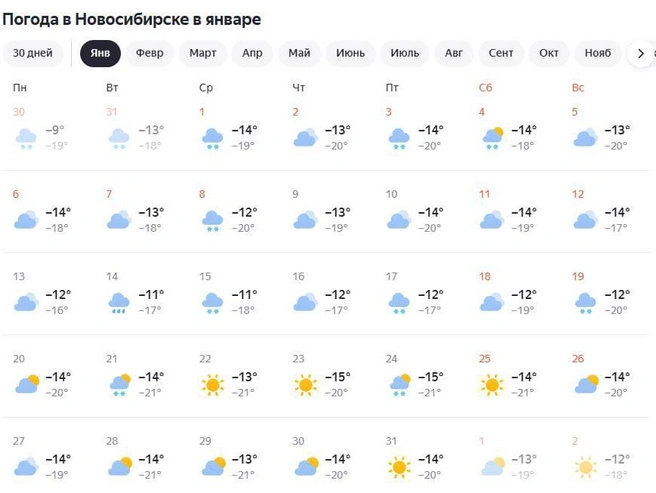The width and height of the screenshot is (656, 493).
Task: Click the partly cloudy icon for January 28
Action: 120,467
